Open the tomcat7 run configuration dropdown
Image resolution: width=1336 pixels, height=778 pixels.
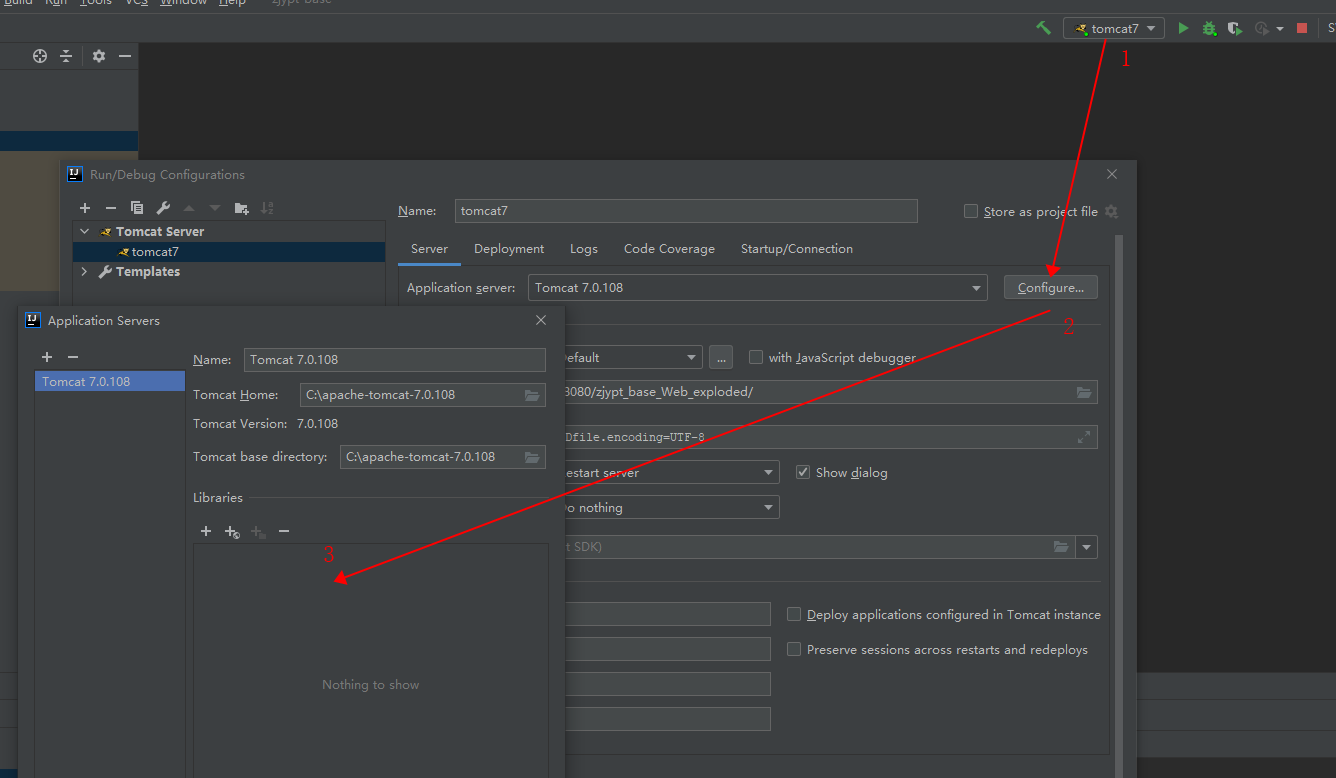[1114, 29]
